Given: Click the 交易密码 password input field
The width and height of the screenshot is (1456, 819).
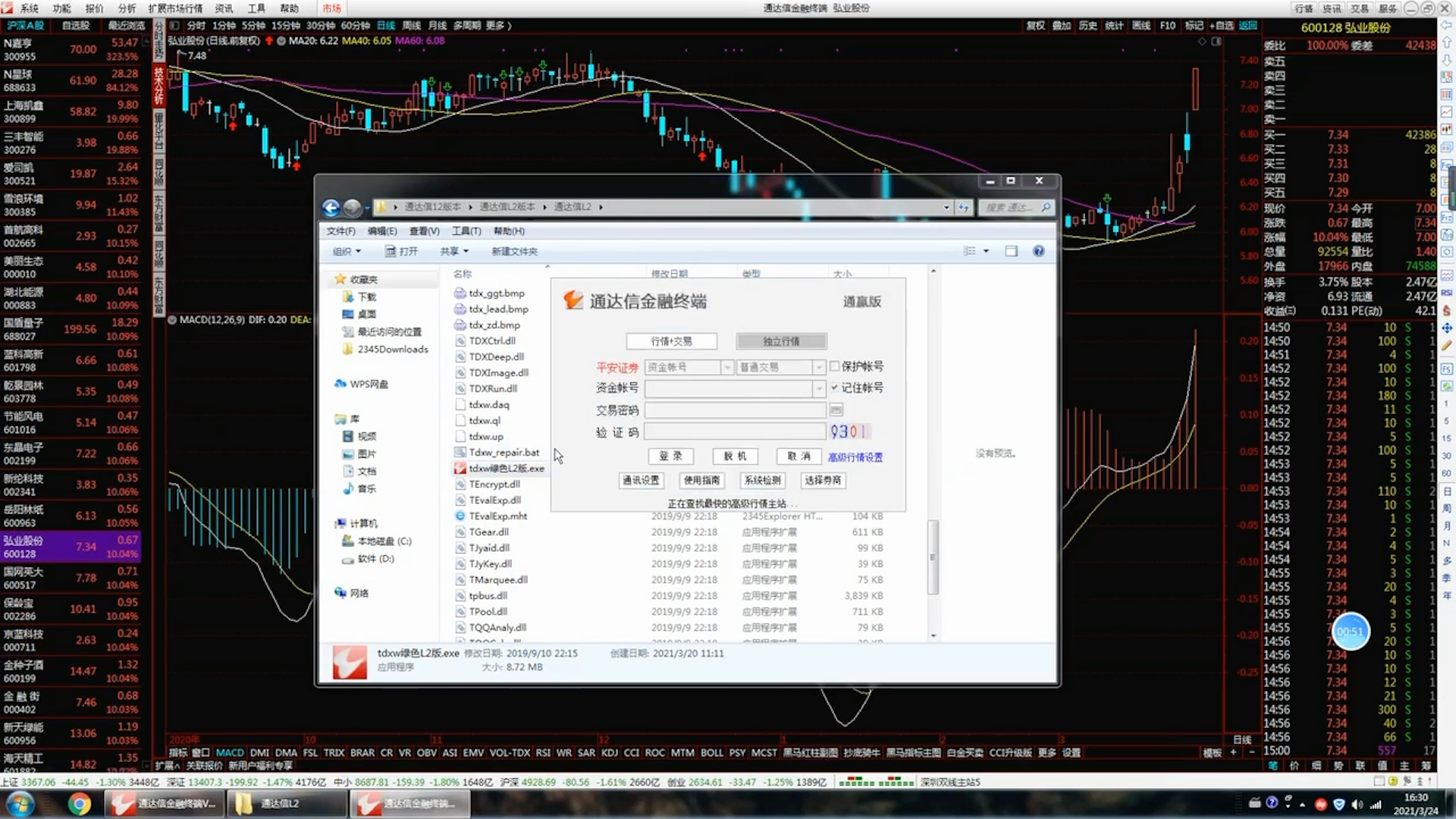Looking at the screenshot, I should click(x=734, y=410).
